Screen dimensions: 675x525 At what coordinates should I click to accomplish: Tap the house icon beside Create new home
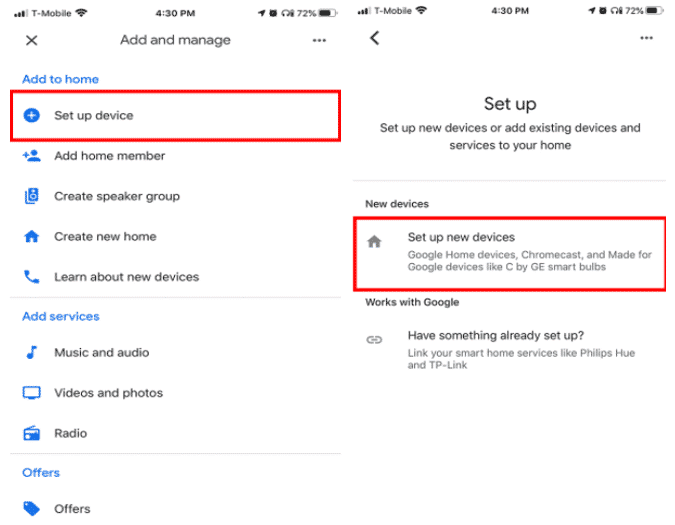click(x=31, y=236)
